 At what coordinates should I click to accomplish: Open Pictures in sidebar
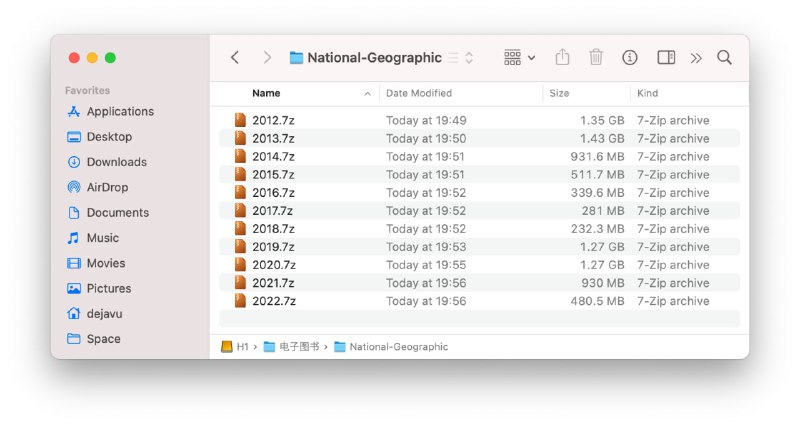point(99,288)
